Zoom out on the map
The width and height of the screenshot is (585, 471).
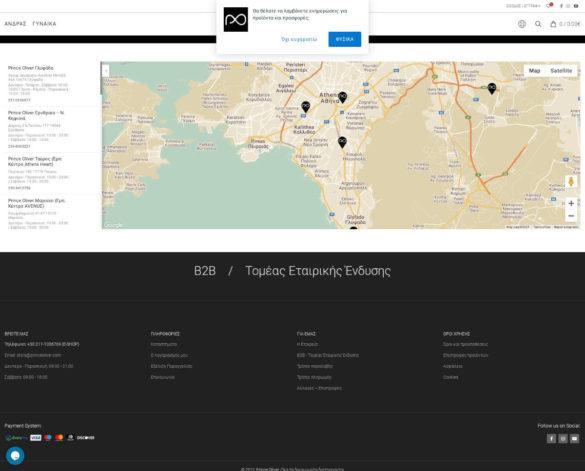point(571,216)
